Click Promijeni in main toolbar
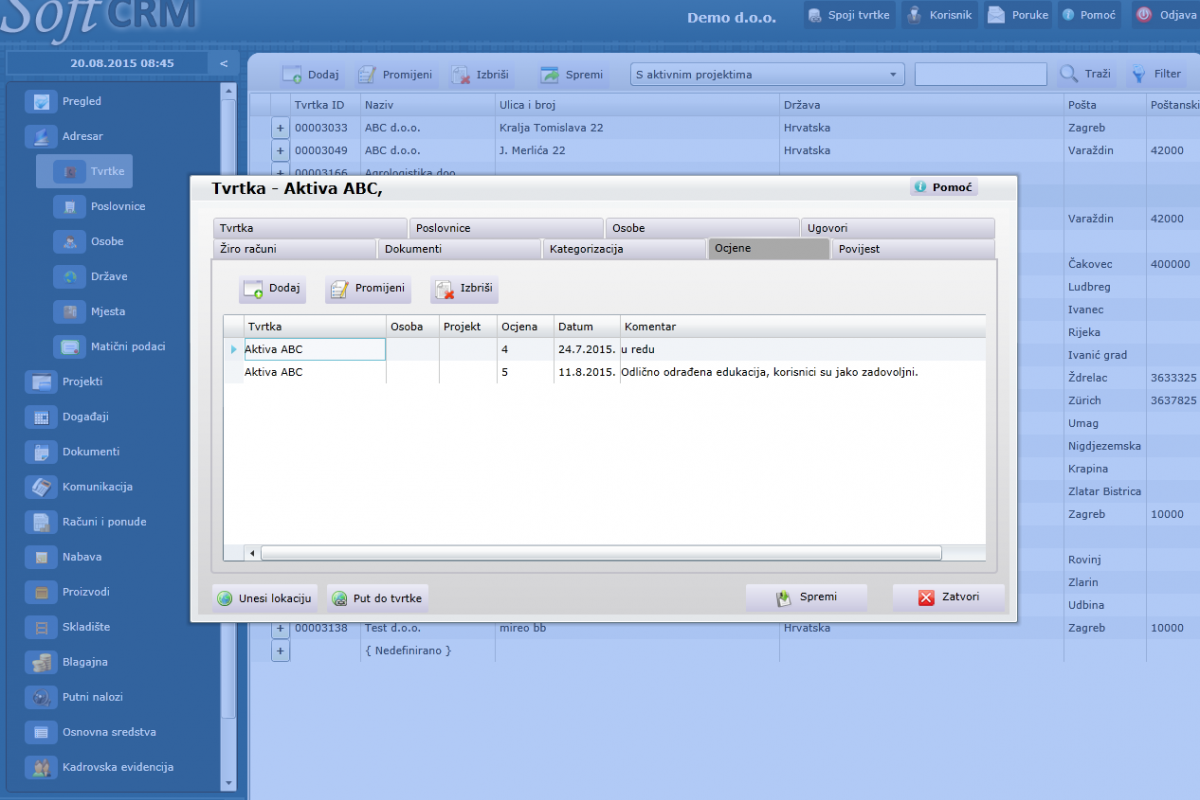Screen dimensions: 1200x800 (x=395, y=75)
